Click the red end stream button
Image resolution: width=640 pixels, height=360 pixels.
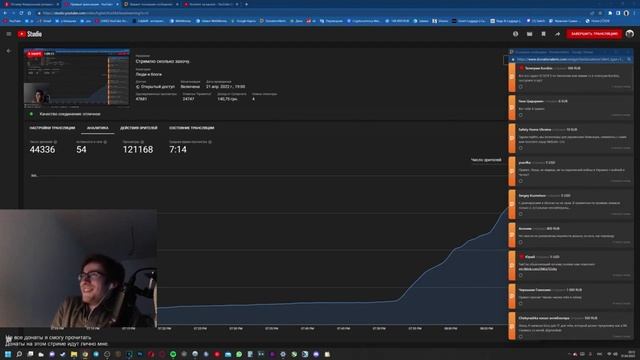(x=594, y=34)
